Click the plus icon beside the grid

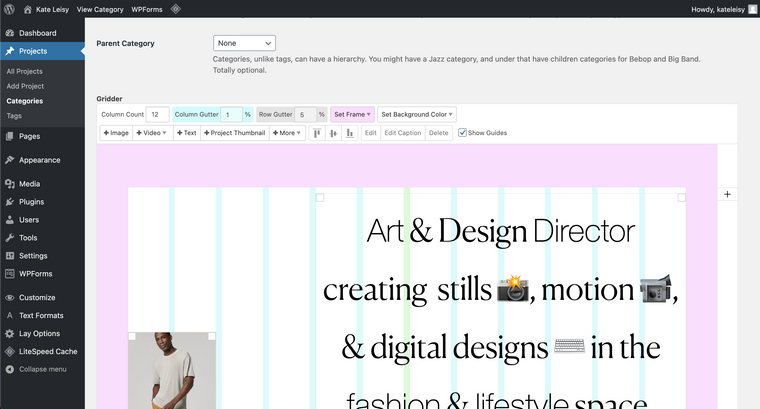pyautogui.click(x=727, y=194)
